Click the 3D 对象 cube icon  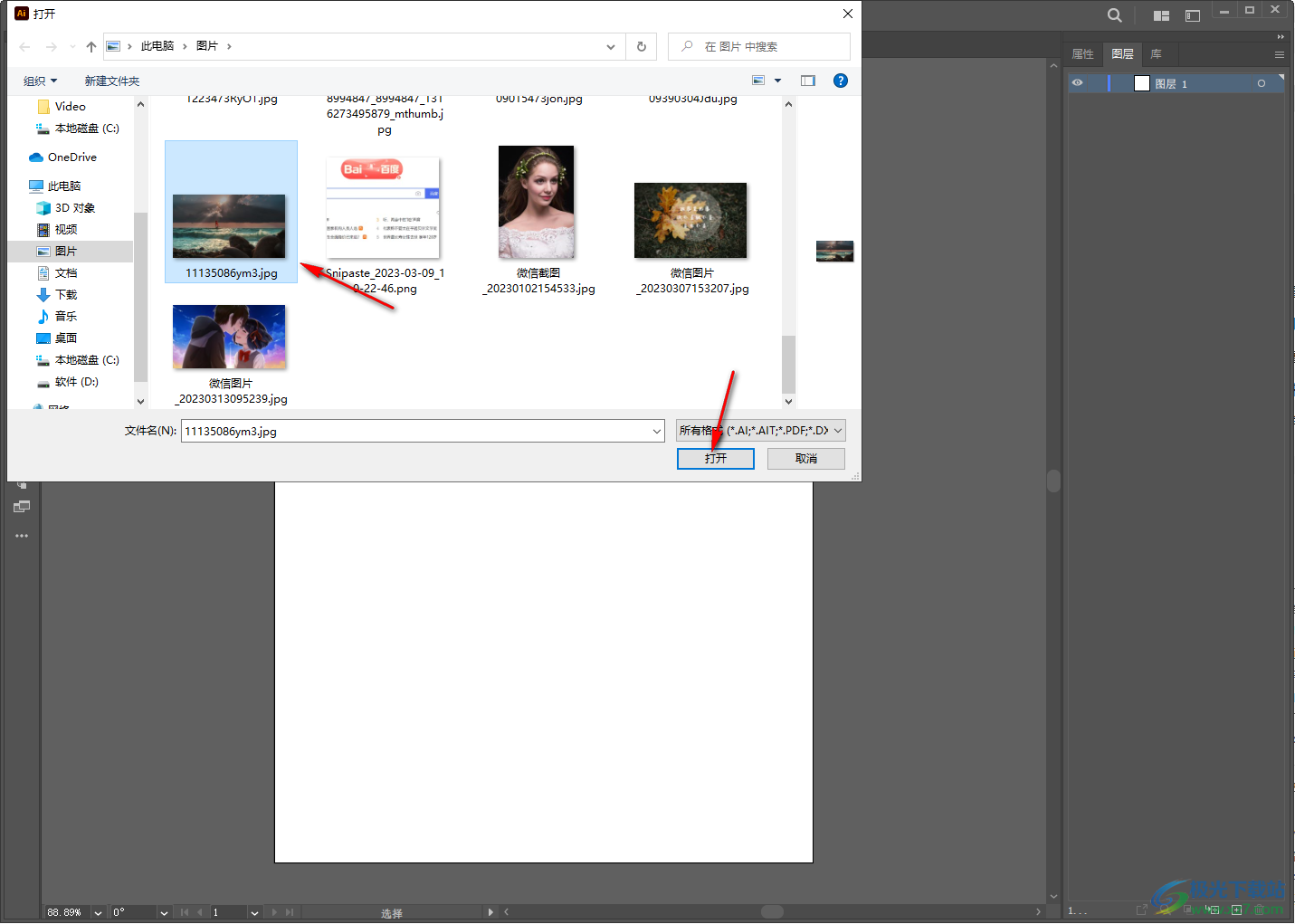tap(43, 208)
